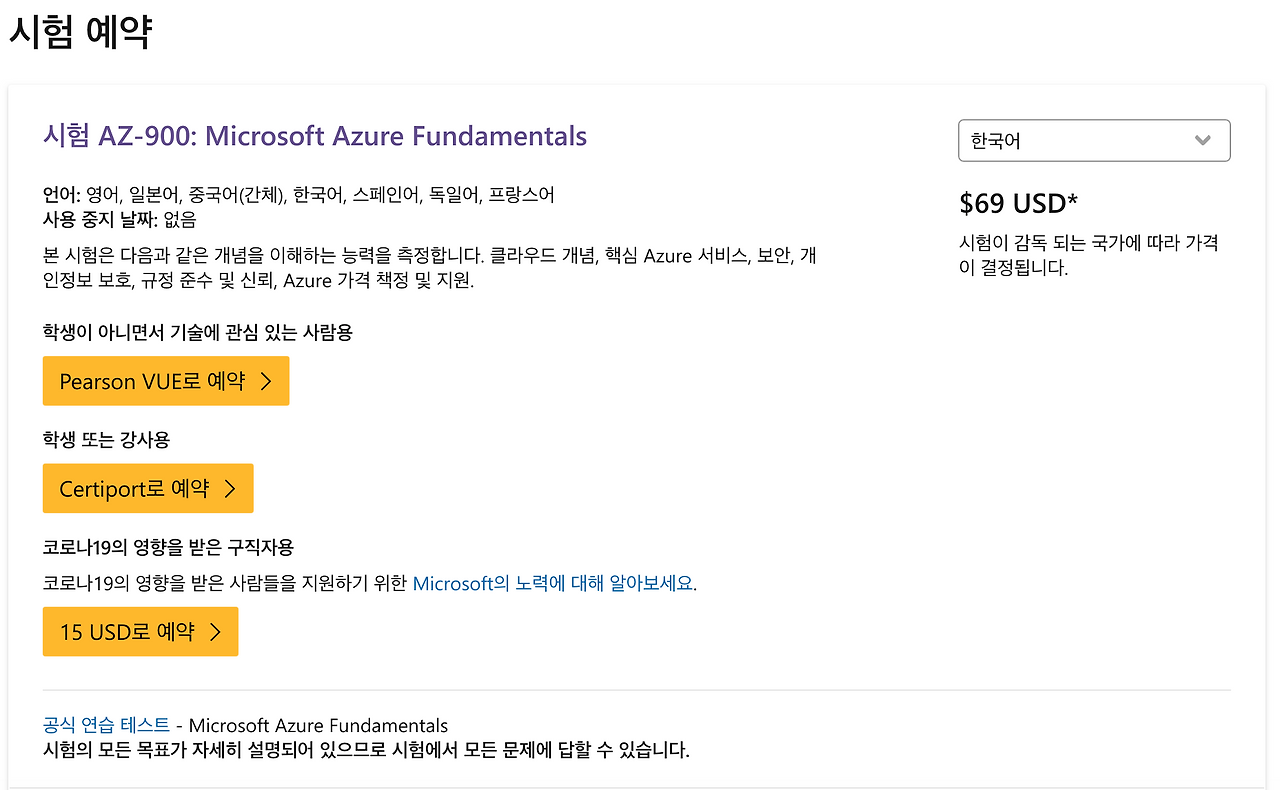Click the price note about 시험이 감독 되는 국가
The height and width of the screenshot is (790, 1280).
click(x=1089, y=255)
